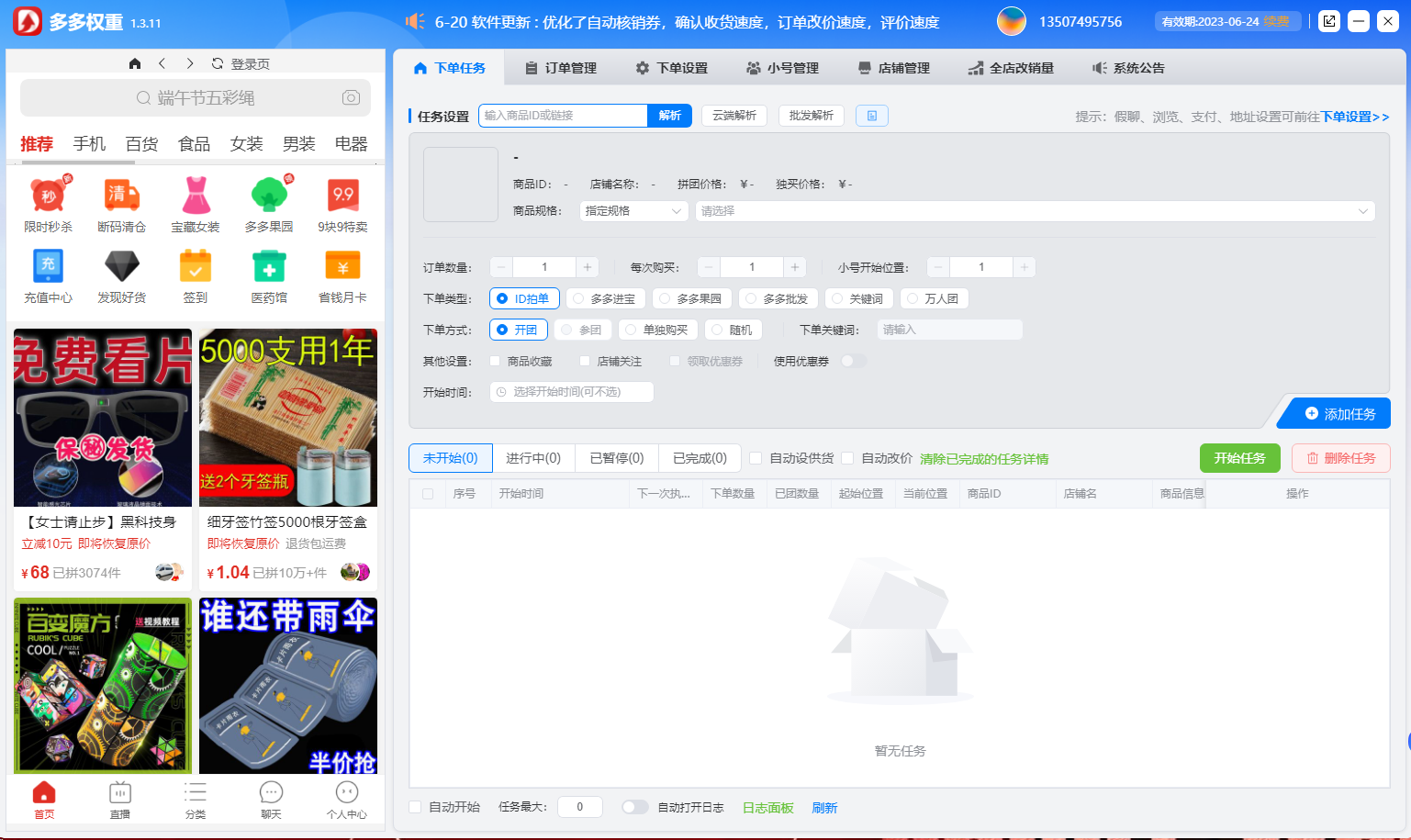This screenshot has height=840, width=1411.
Task: Select 单独购买 order method
Action: tap(658, 330)
